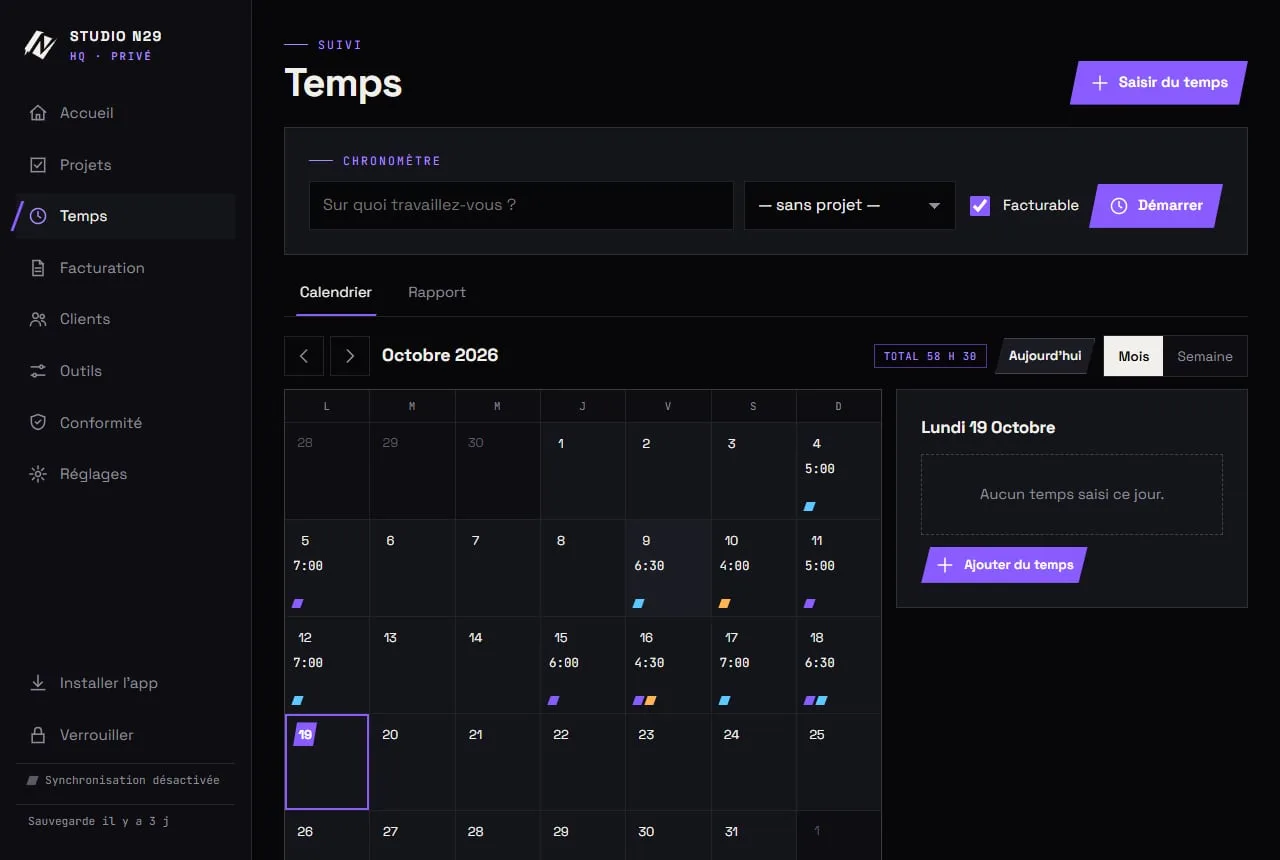Open Conformité in the sidebar

126,423
